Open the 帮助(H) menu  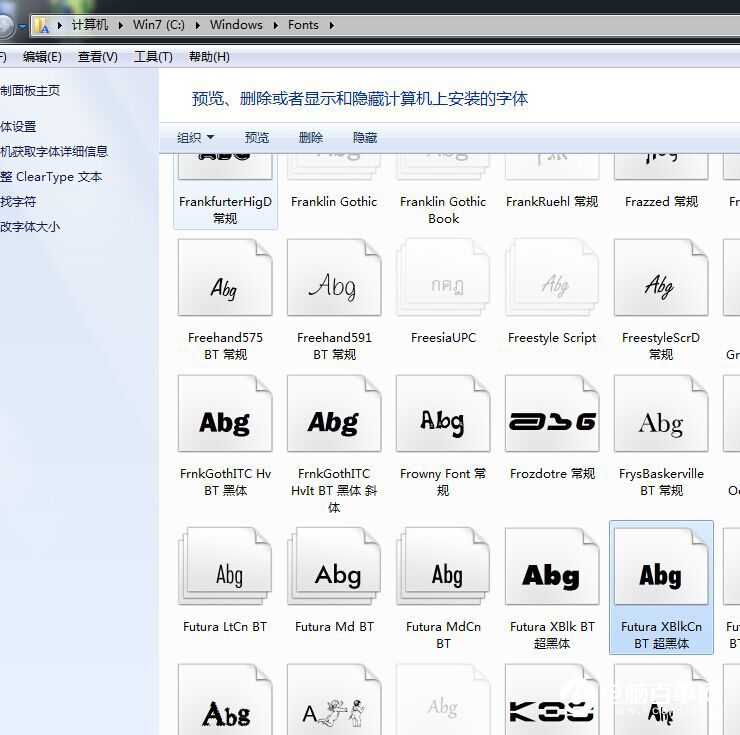[209, 57]
